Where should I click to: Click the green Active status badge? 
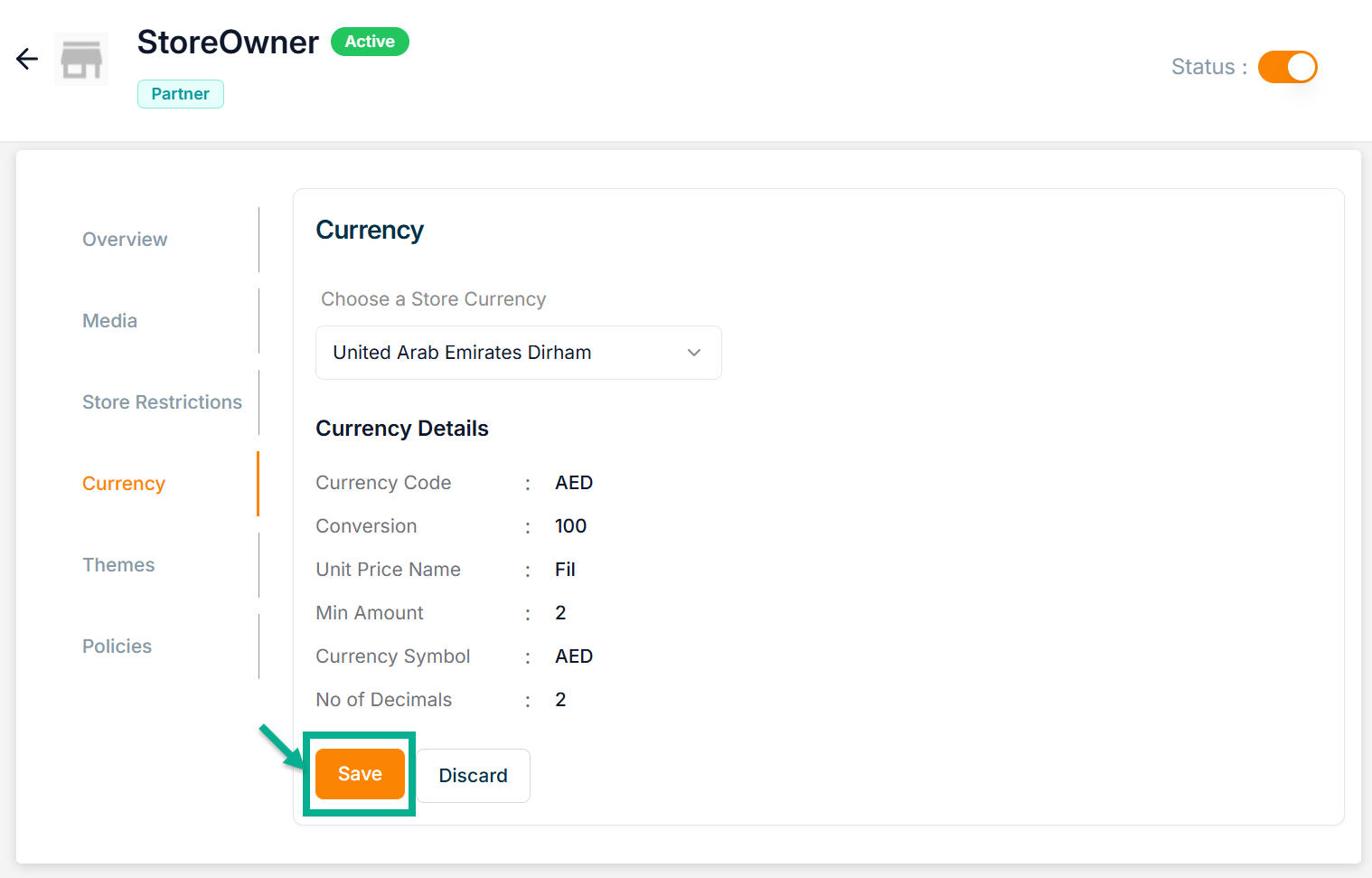[x=370, y=42]
